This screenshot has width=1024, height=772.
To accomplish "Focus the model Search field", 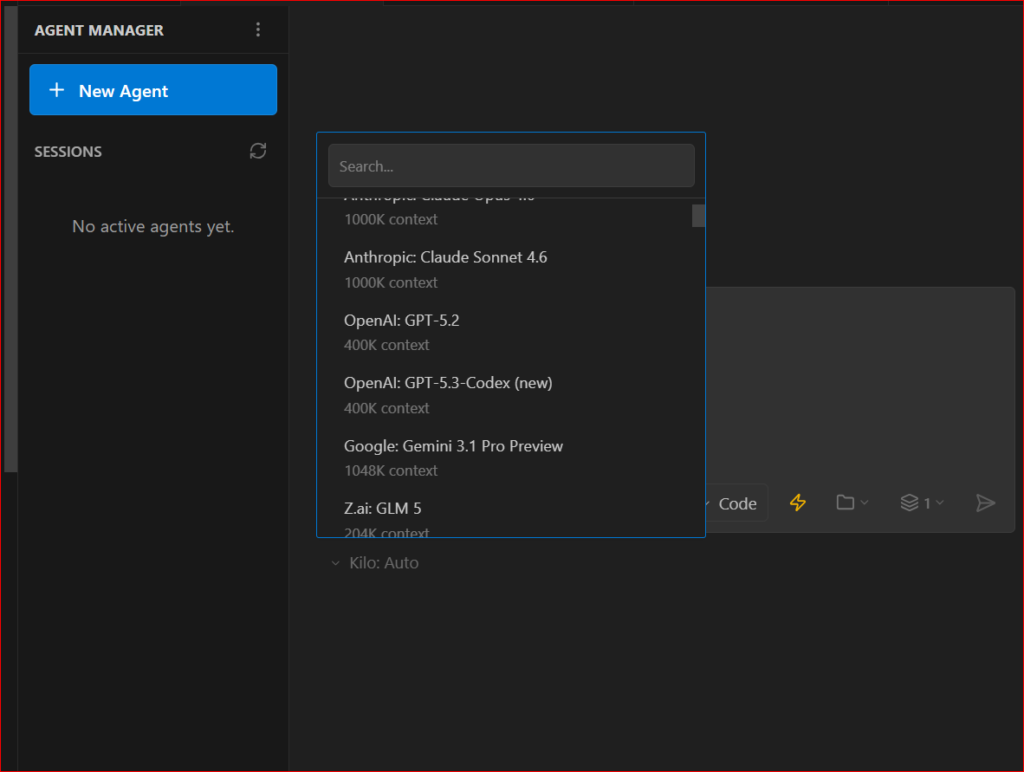I will click(x=511, y=166).
